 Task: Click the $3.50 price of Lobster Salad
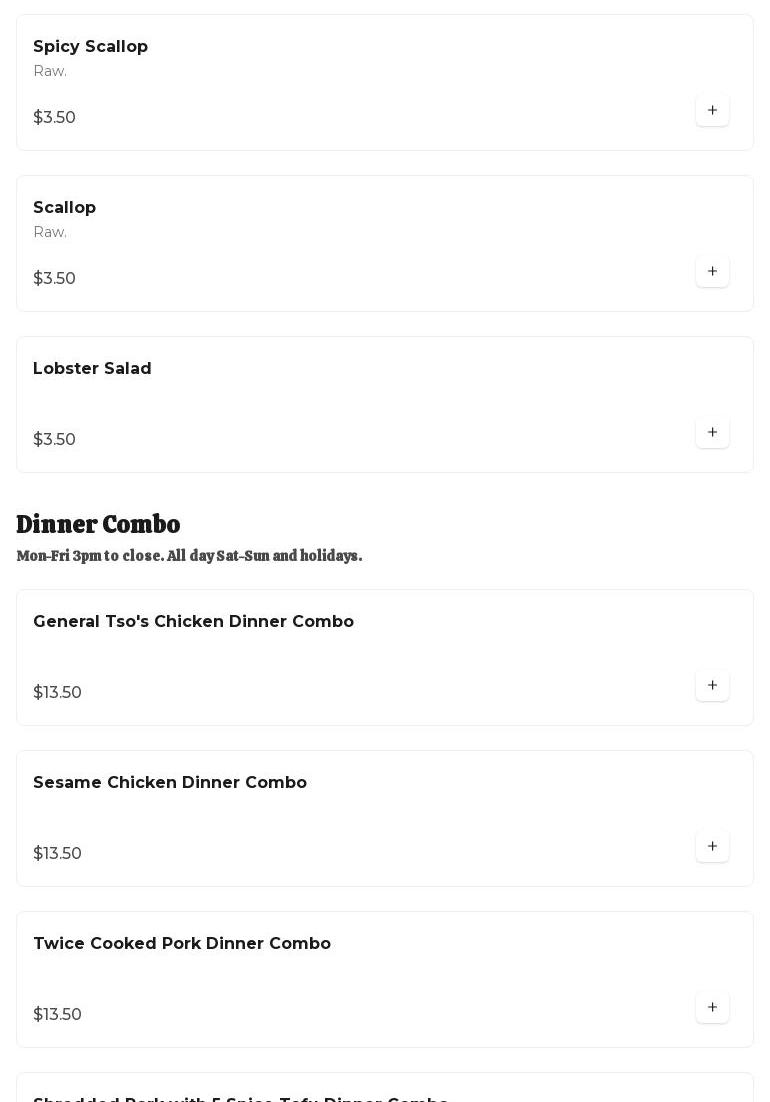point(54,440)
